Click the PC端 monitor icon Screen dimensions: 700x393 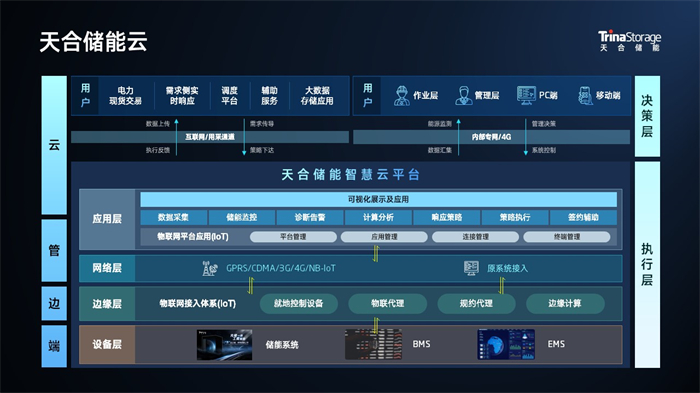(526, 95)
